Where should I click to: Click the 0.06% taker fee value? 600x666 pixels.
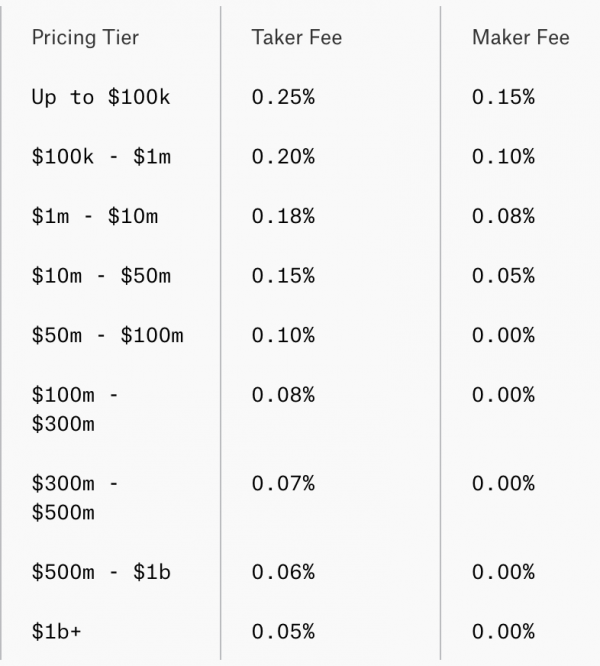[283, 572]
